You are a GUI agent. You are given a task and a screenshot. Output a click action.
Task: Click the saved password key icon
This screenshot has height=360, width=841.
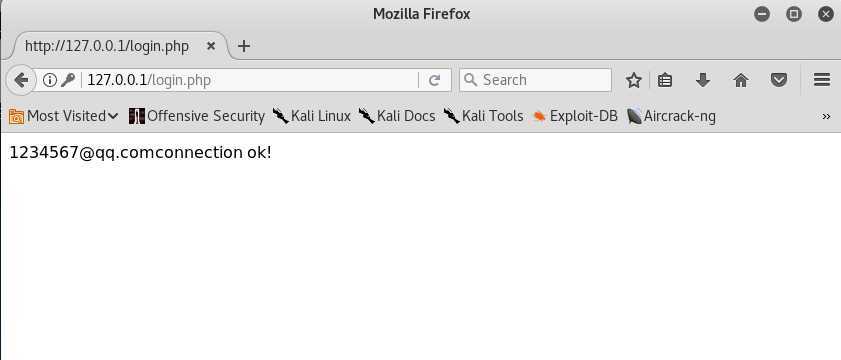pos(68,80)
